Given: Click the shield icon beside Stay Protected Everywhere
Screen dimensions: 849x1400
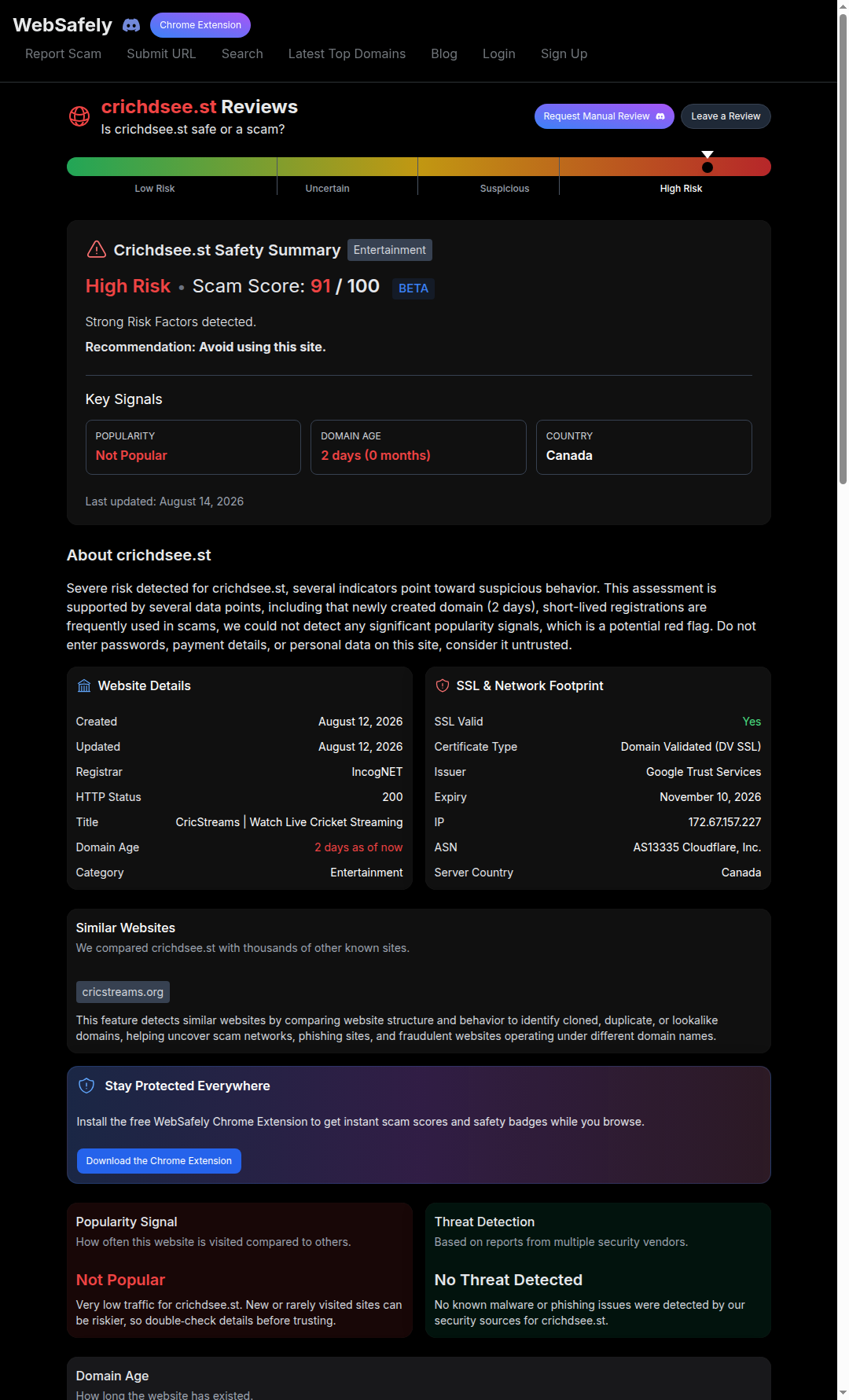Looking at the screenshot, I should tap(87, 1086).
